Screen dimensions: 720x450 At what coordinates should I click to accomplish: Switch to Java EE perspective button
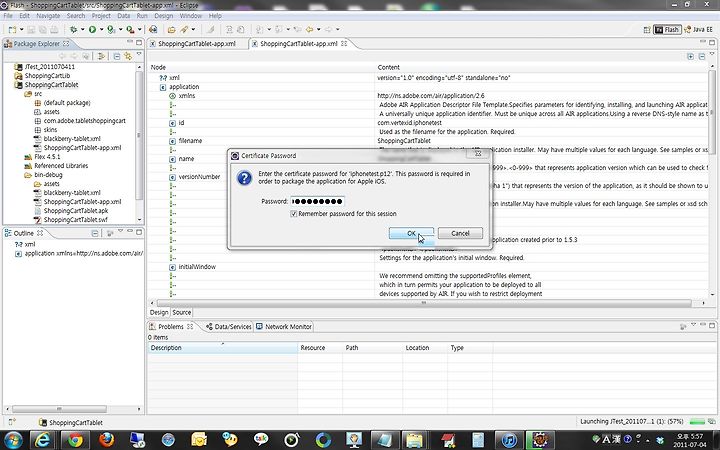pos(698,29)
